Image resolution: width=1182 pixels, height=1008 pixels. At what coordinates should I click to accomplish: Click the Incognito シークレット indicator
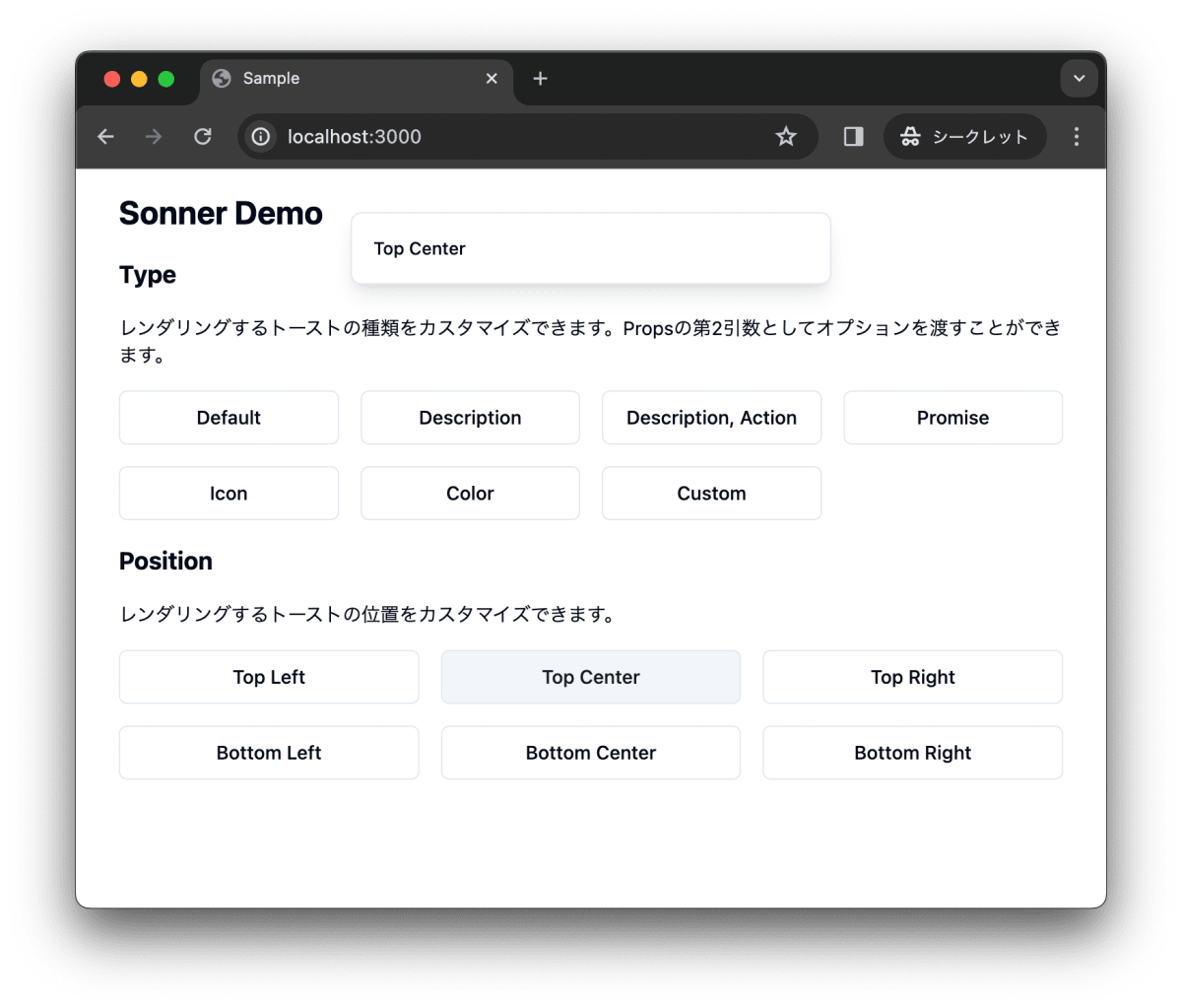coord(964,137)
